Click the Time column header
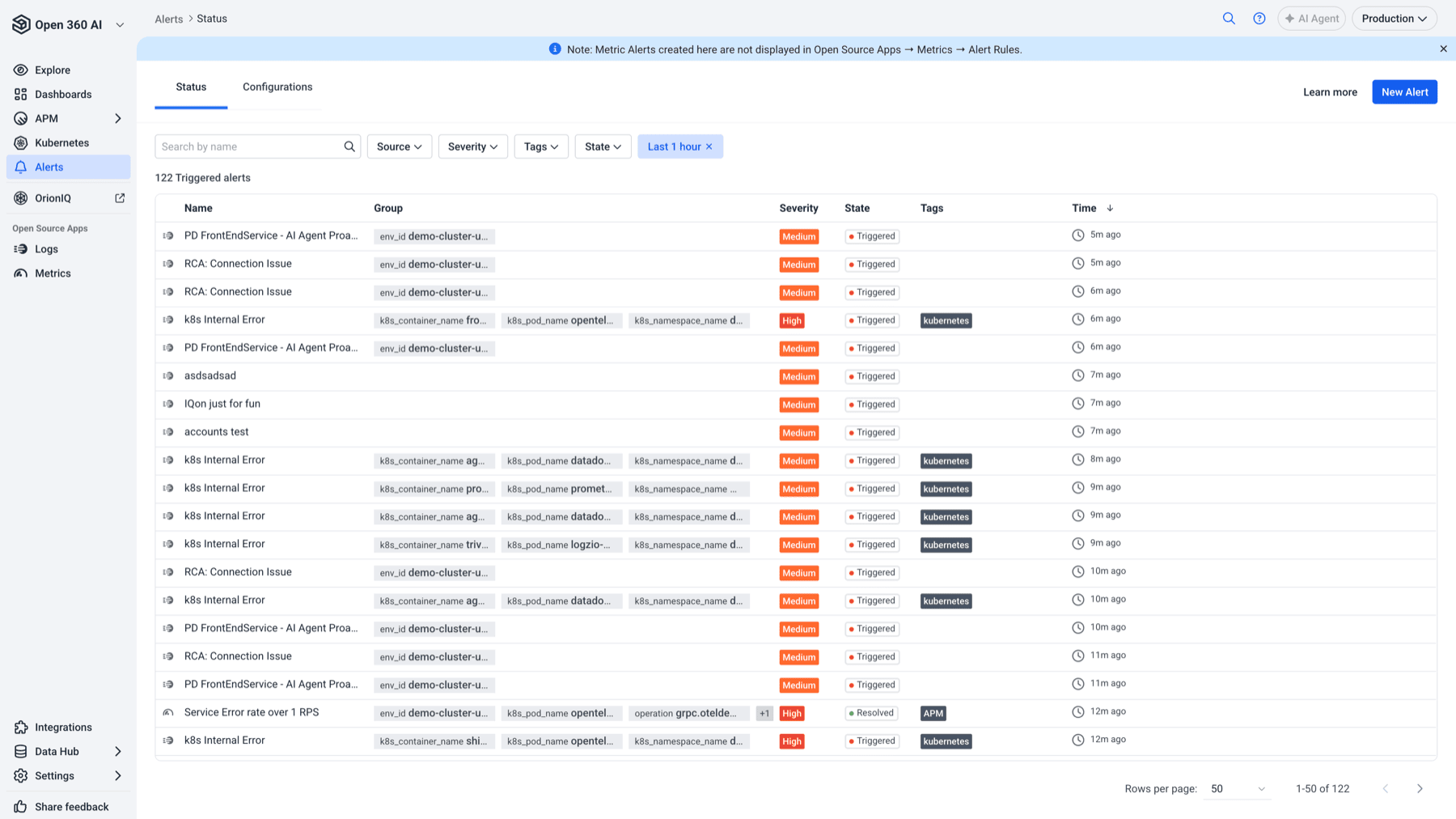This screenshot has width=1456, height=819. tap(1084, 208)
